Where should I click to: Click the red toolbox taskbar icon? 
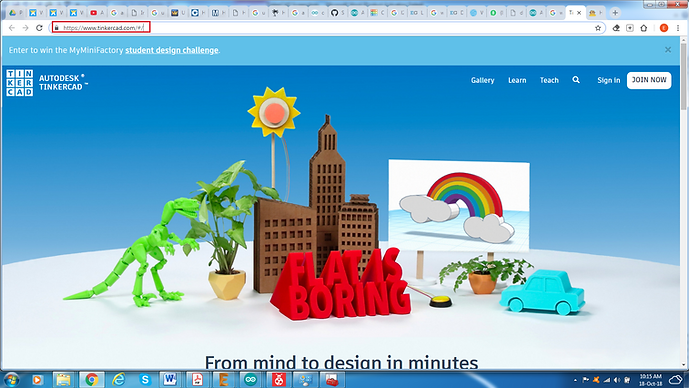(x=332, y=379)
